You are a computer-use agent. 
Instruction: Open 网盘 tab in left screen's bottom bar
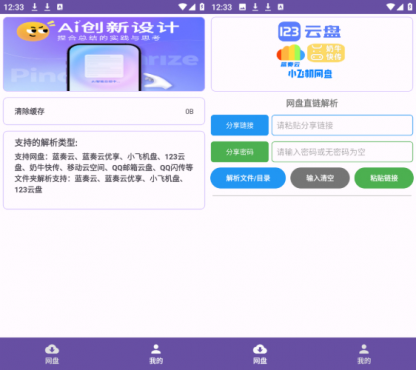pos(52,354)
